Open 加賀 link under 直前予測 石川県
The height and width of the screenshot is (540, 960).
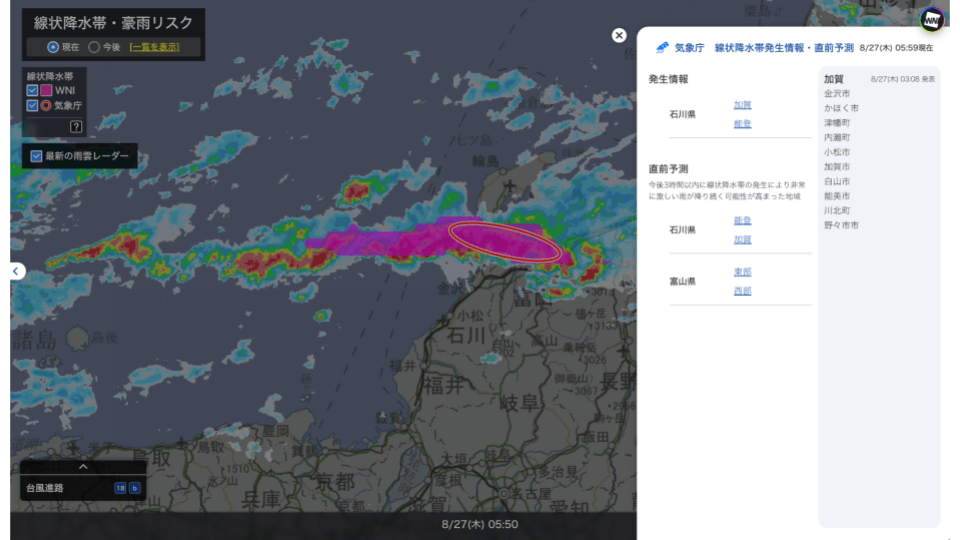[x=742, y=239]
